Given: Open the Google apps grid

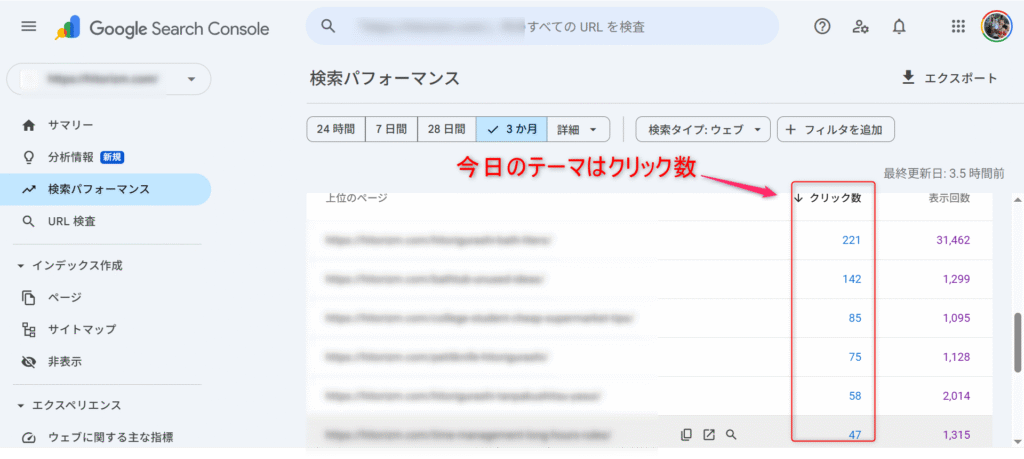Looking at the screenshot, I should (958, 27).
